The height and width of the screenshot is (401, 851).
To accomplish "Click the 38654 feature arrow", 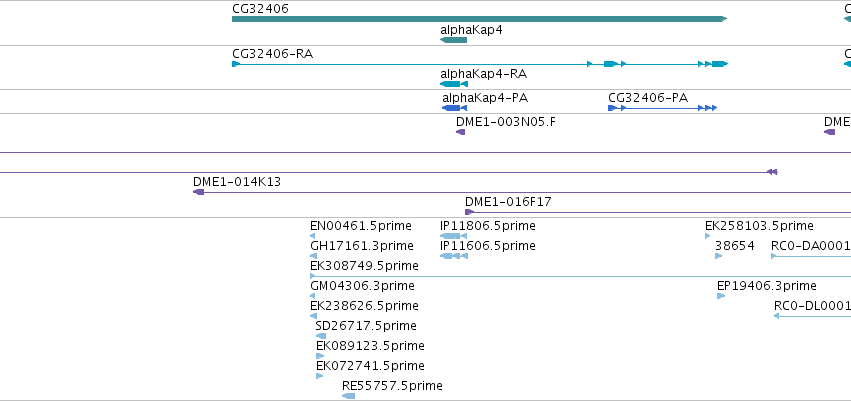I will tap(719, 256).
